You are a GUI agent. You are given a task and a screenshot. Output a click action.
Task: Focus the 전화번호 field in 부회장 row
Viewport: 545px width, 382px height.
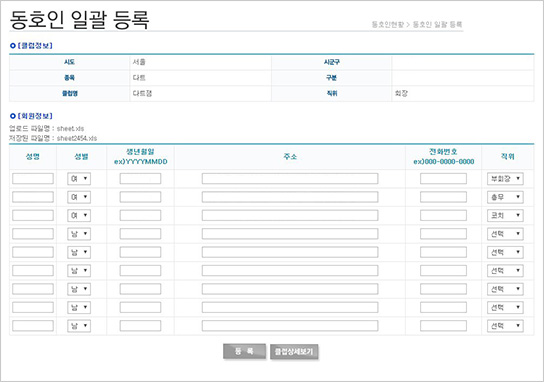click(443, 179)
